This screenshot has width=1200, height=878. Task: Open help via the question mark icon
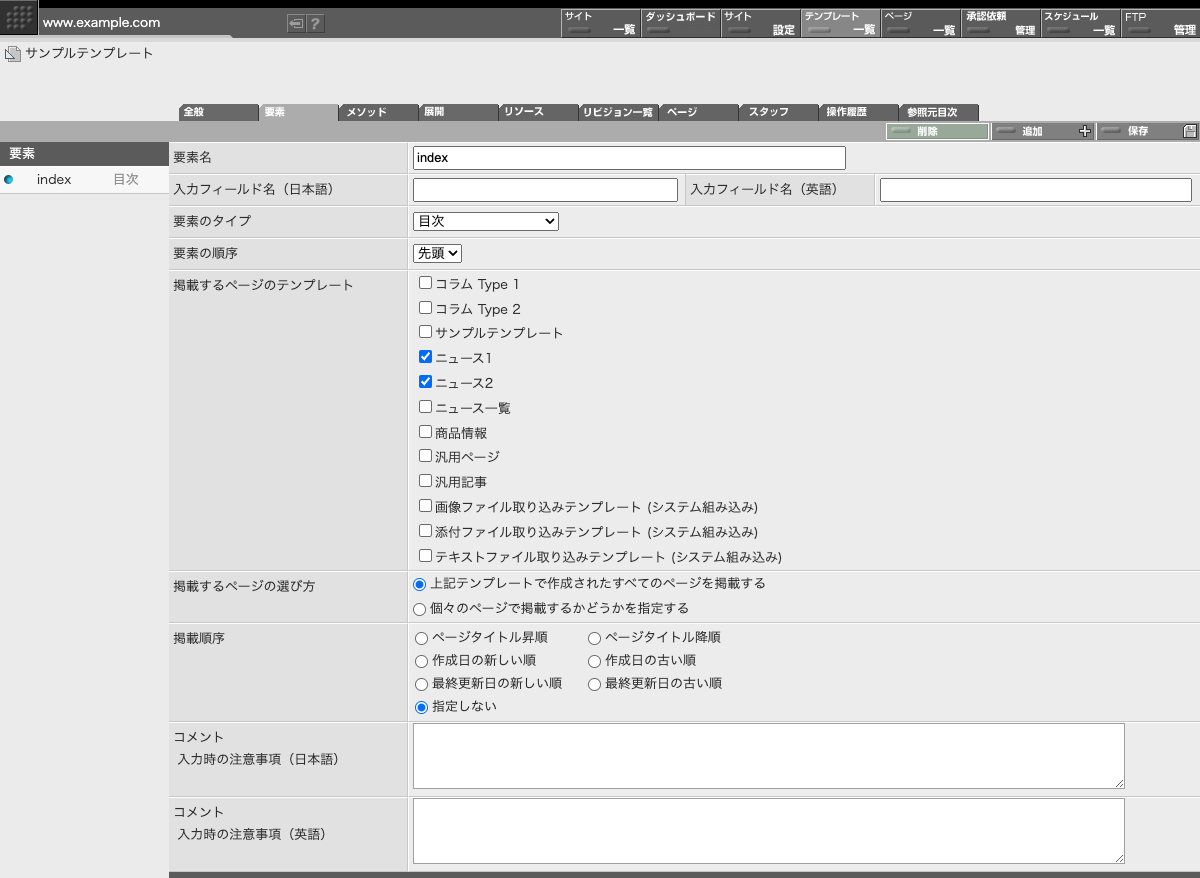coord(315,24)
